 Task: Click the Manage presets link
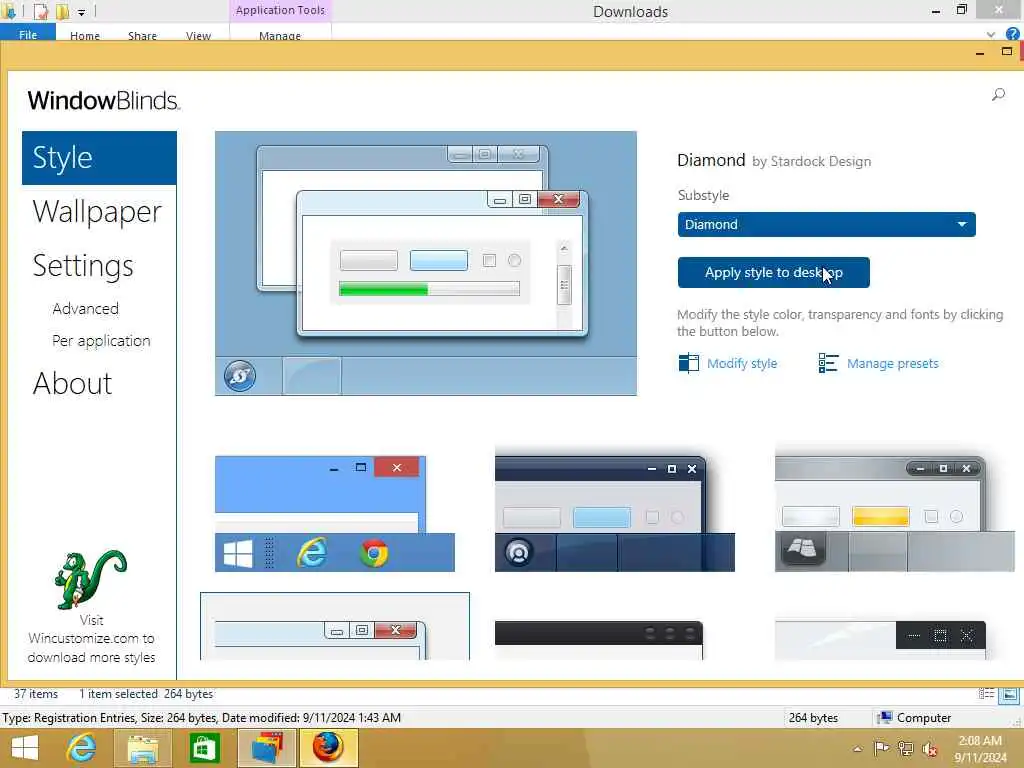(892, 363)
